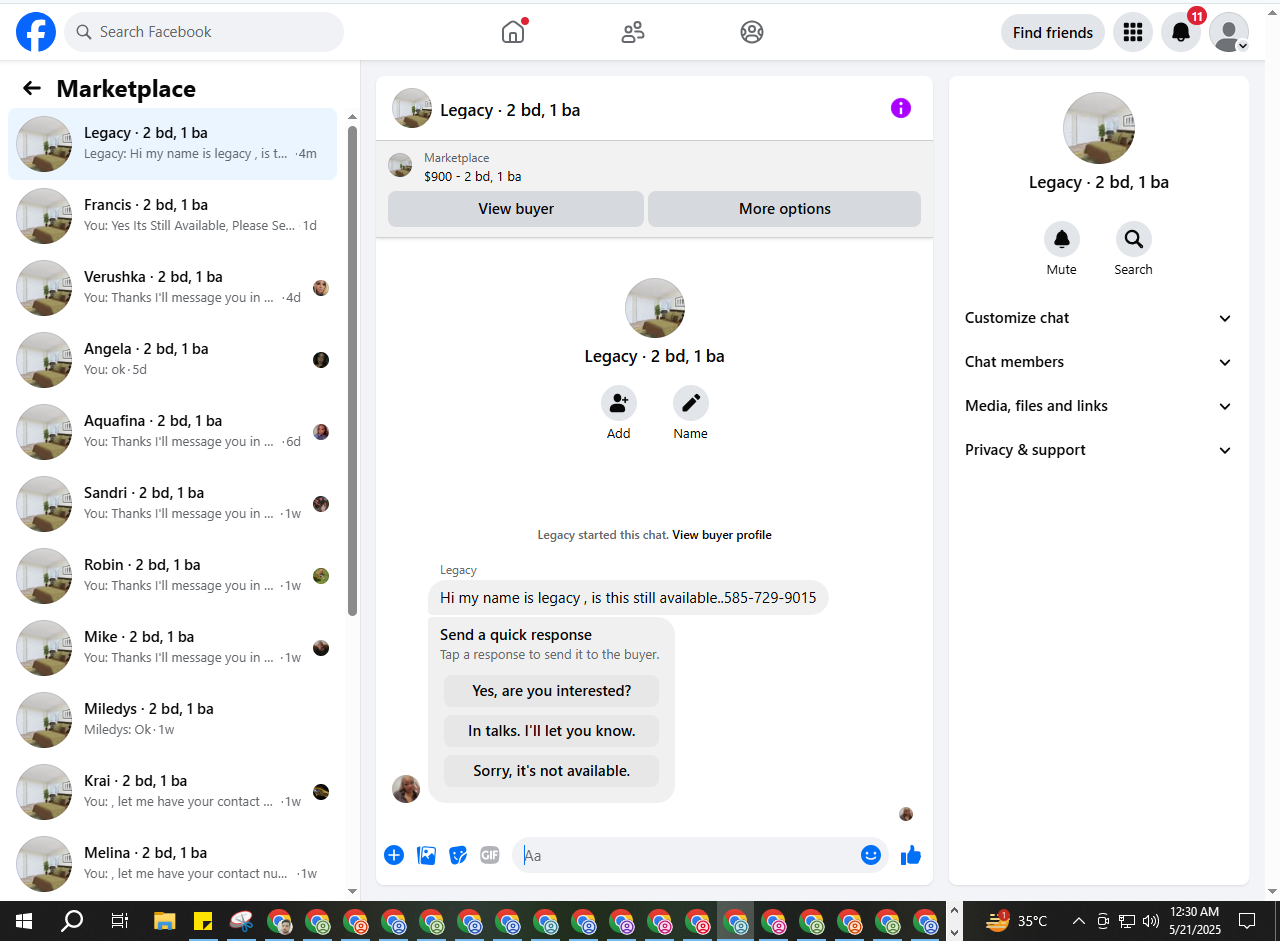
Task: Click the back arrow beside Marketplace
Action: (32, 88)
